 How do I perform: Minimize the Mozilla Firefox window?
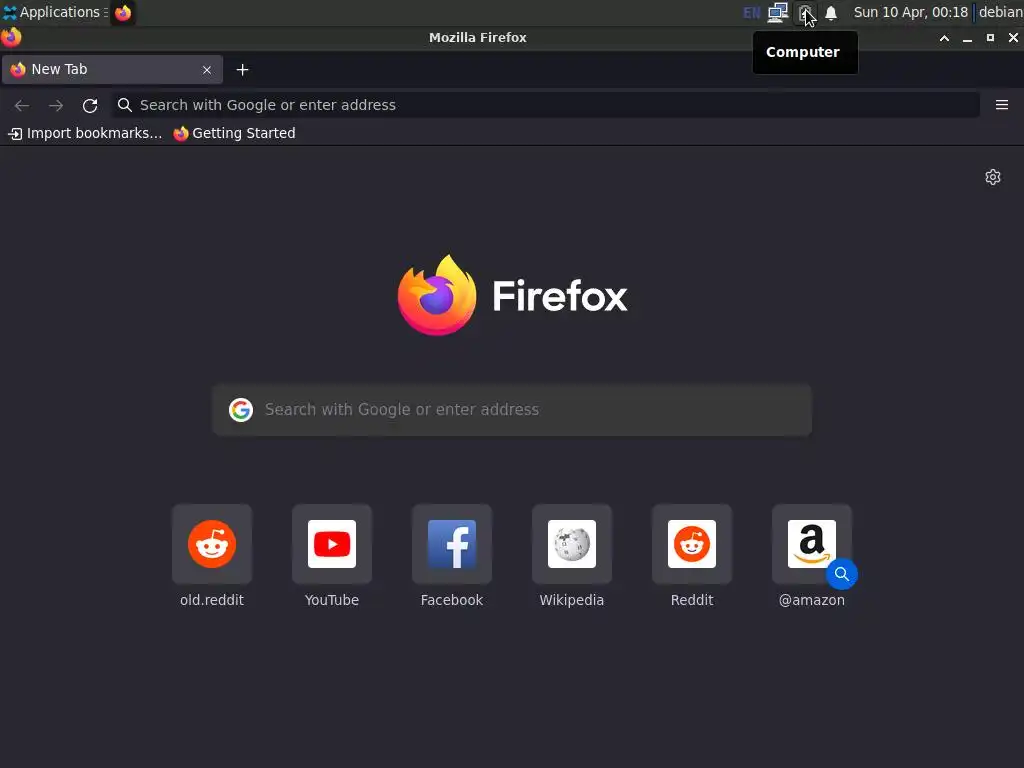click(x=967, y=38)
